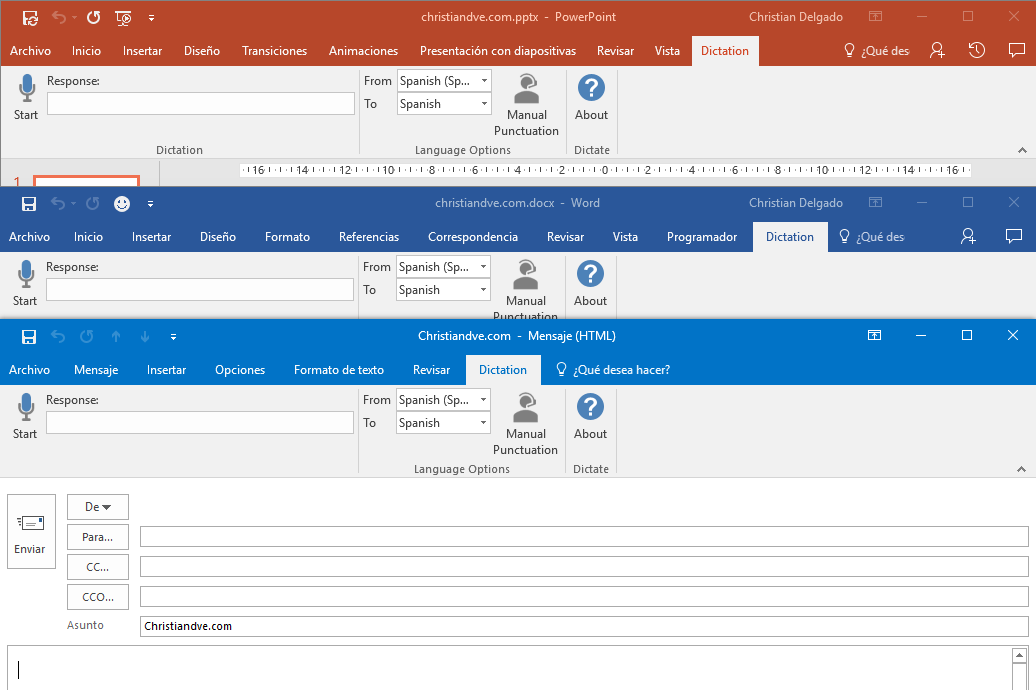Viewport: 1036px width, 690px height.
Task: Toggle Manual Punctuation in Word
Action: [525, 288]
